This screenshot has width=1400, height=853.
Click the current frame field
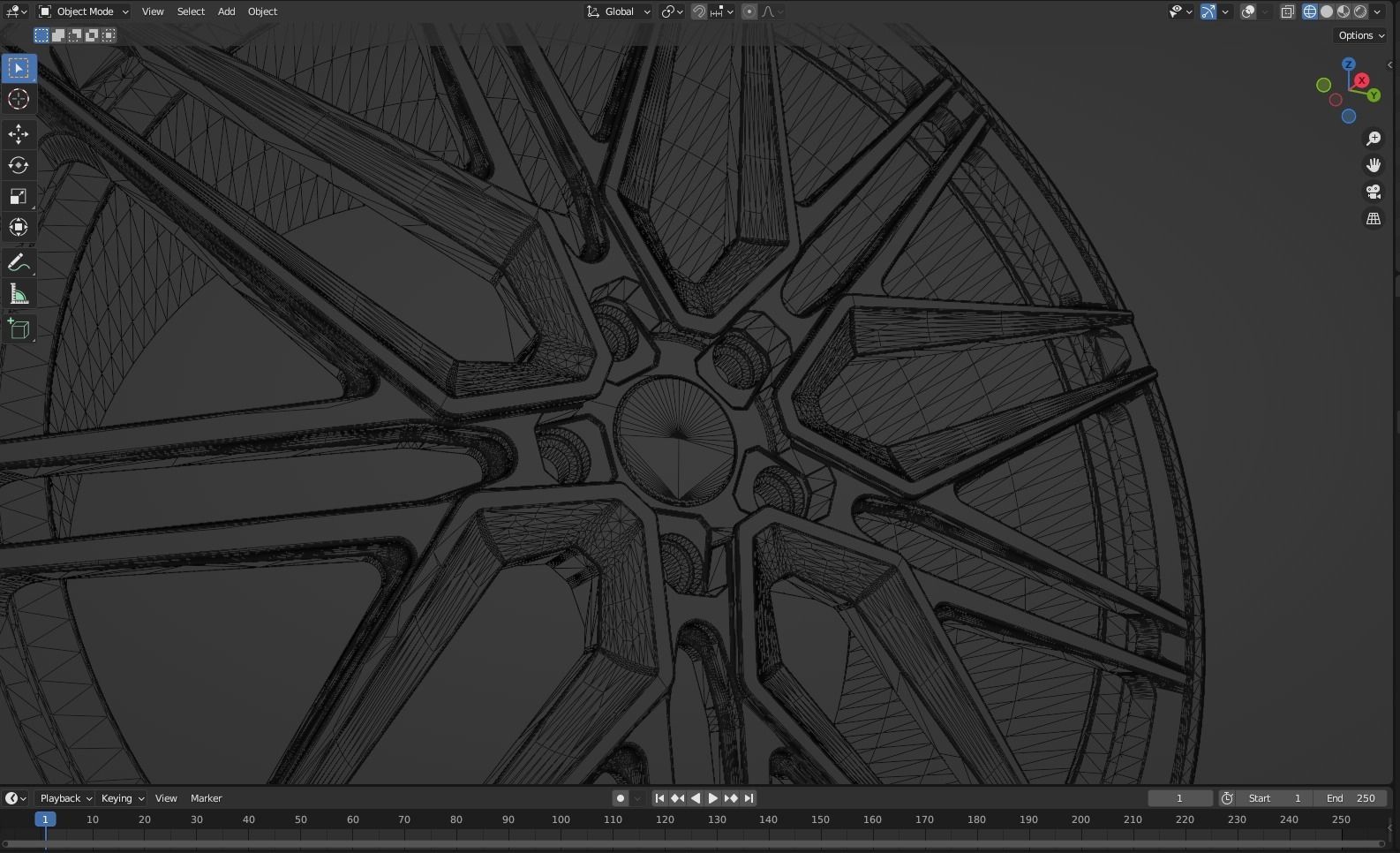point(1180,798)
